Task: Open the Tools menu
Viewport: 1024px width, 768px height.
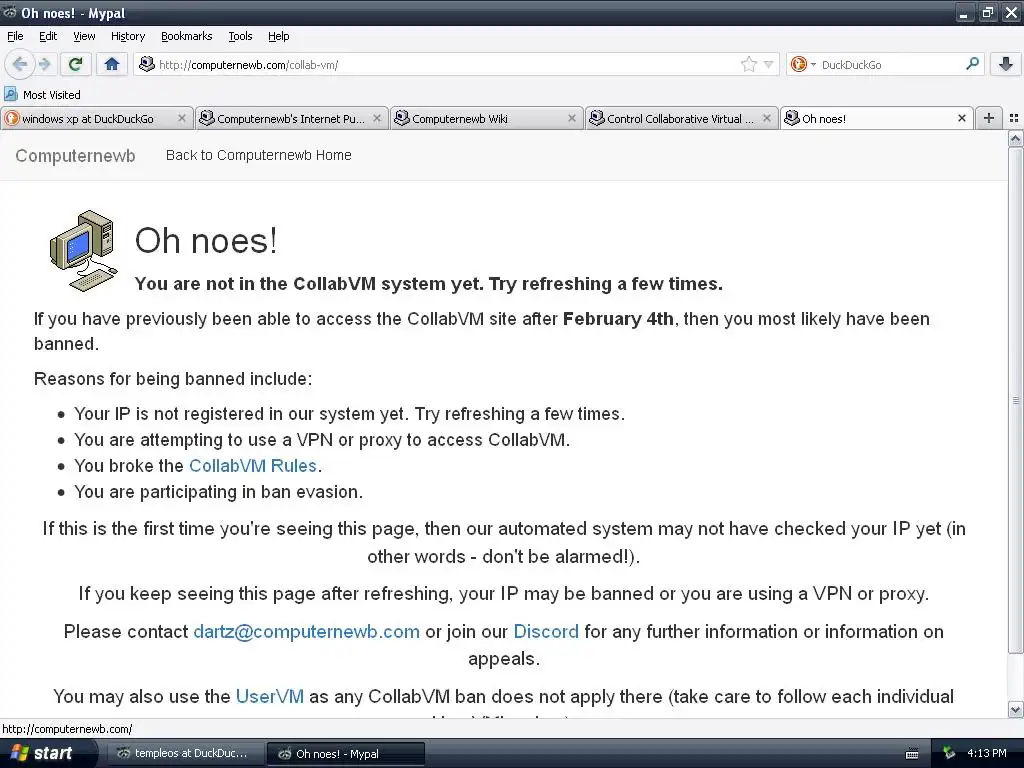Action: pos(240,36)
